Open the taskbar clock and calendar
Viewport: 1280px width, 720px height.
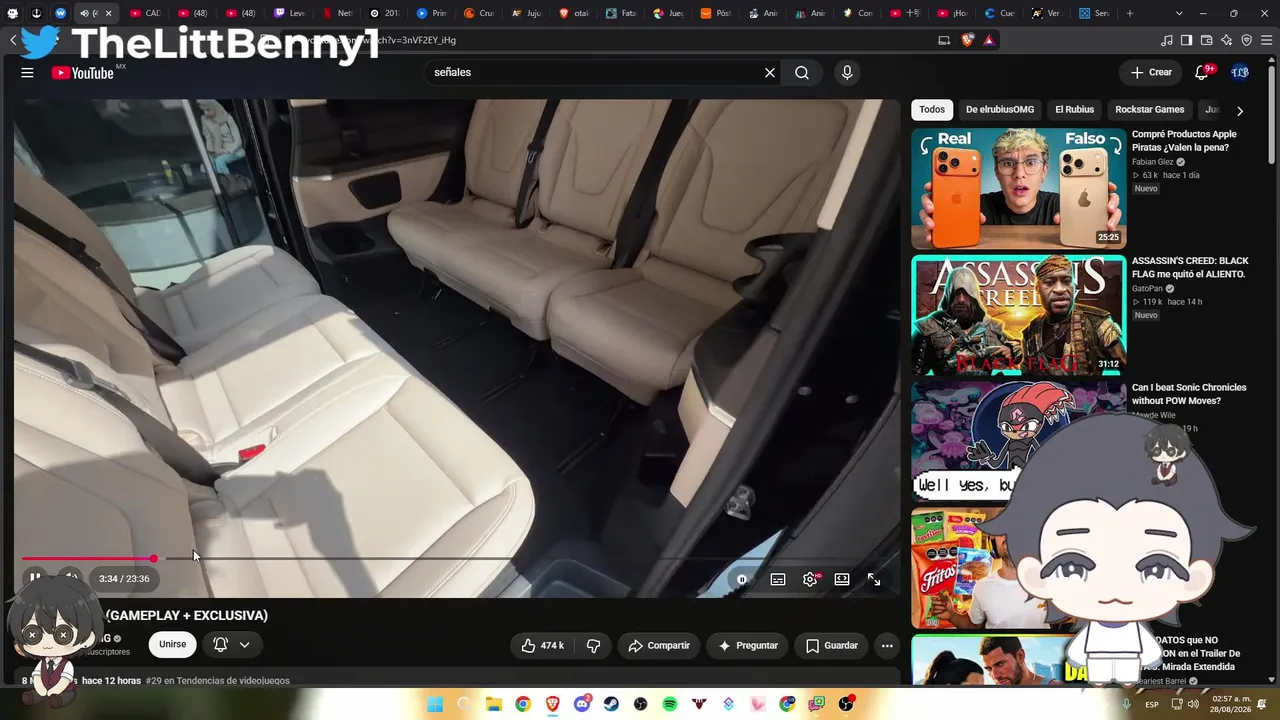(x=1231, y=703)
